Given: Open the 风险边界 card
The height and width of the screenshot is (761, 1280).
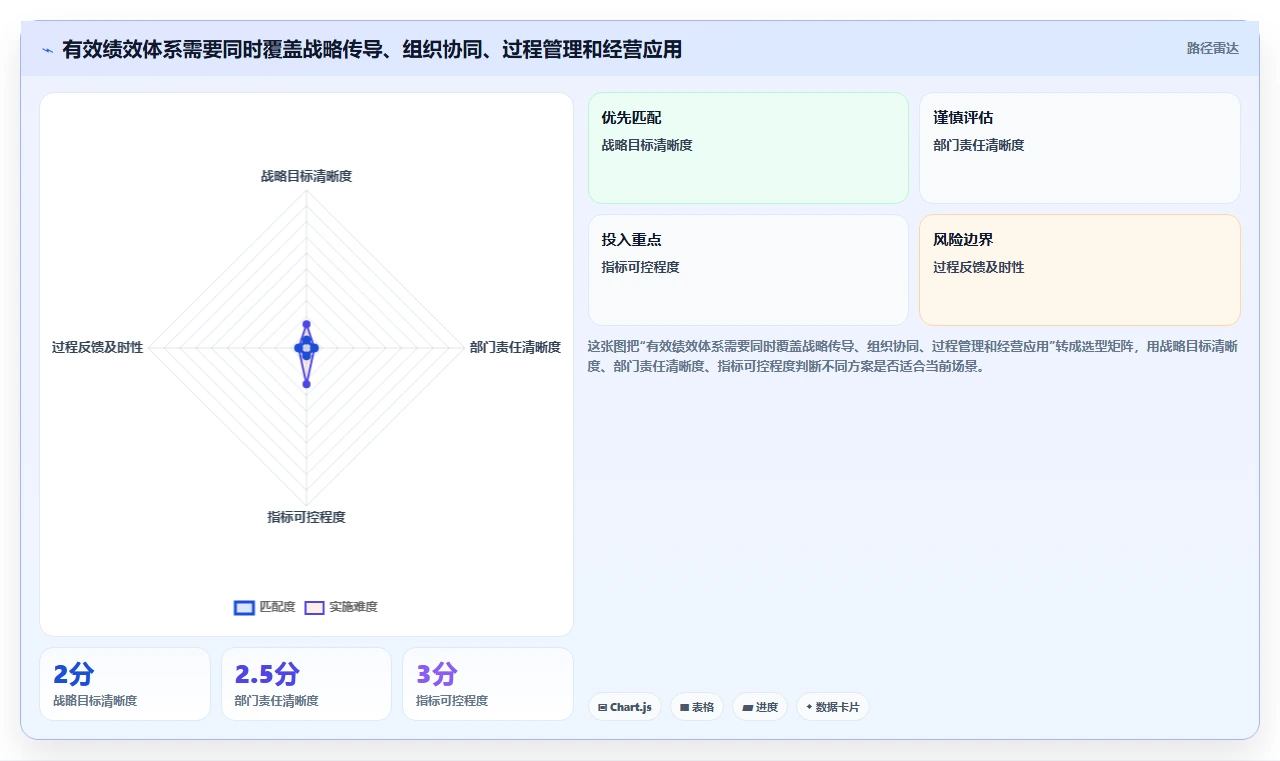Looking at the screenshot, I should coord(1080,270).
